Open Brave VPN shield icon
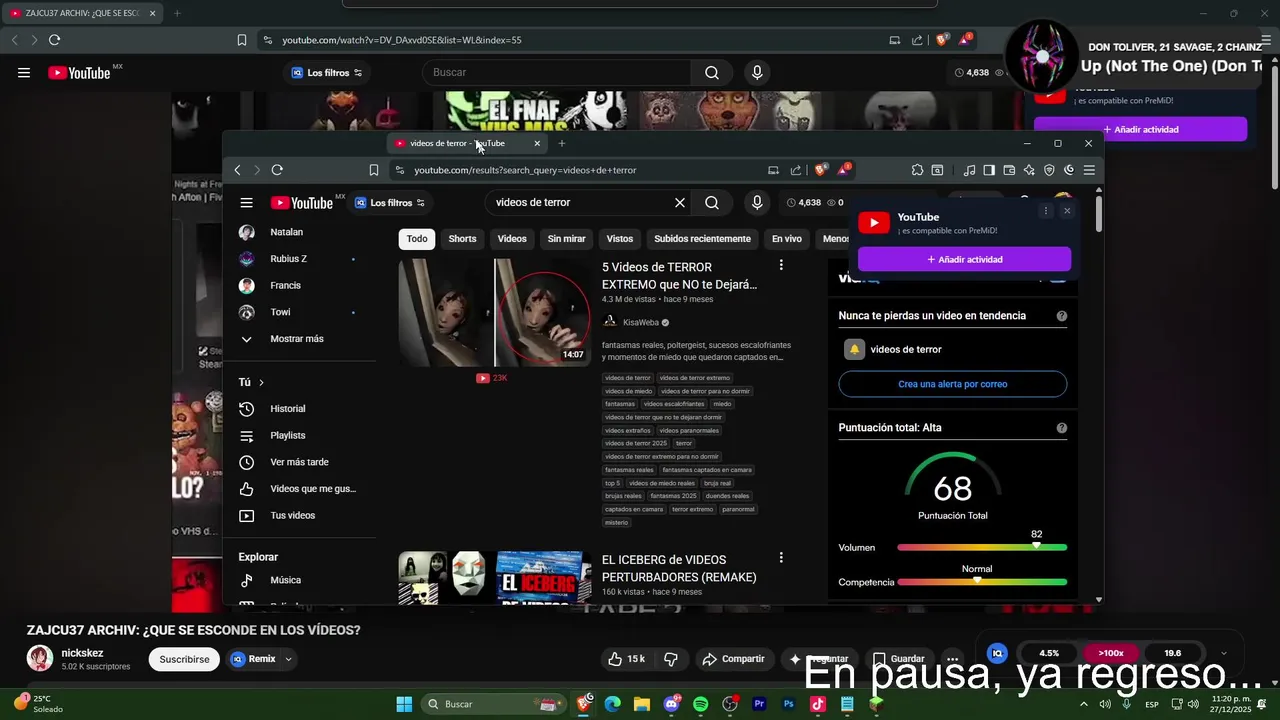The width and height of the screenshot is (1280, 720). point(1049,170)
